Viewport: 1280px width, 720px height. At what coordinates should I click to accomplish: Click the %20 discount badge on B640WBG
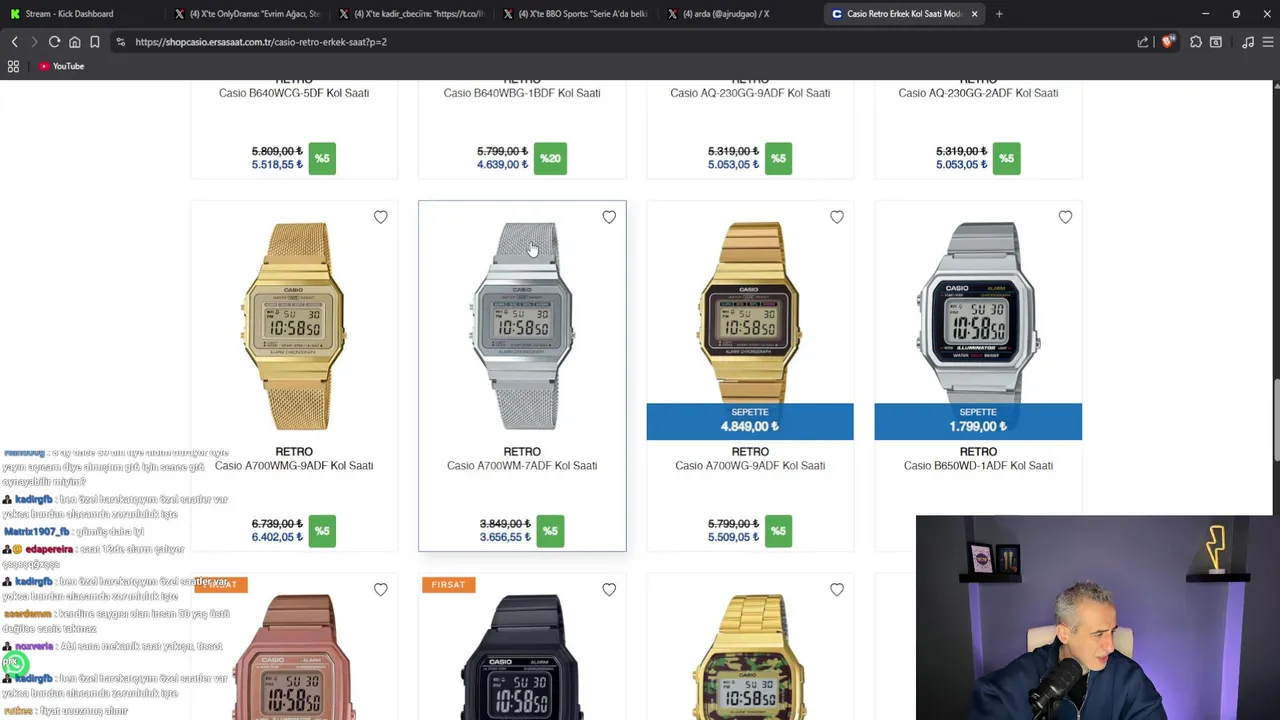point(550,158)
